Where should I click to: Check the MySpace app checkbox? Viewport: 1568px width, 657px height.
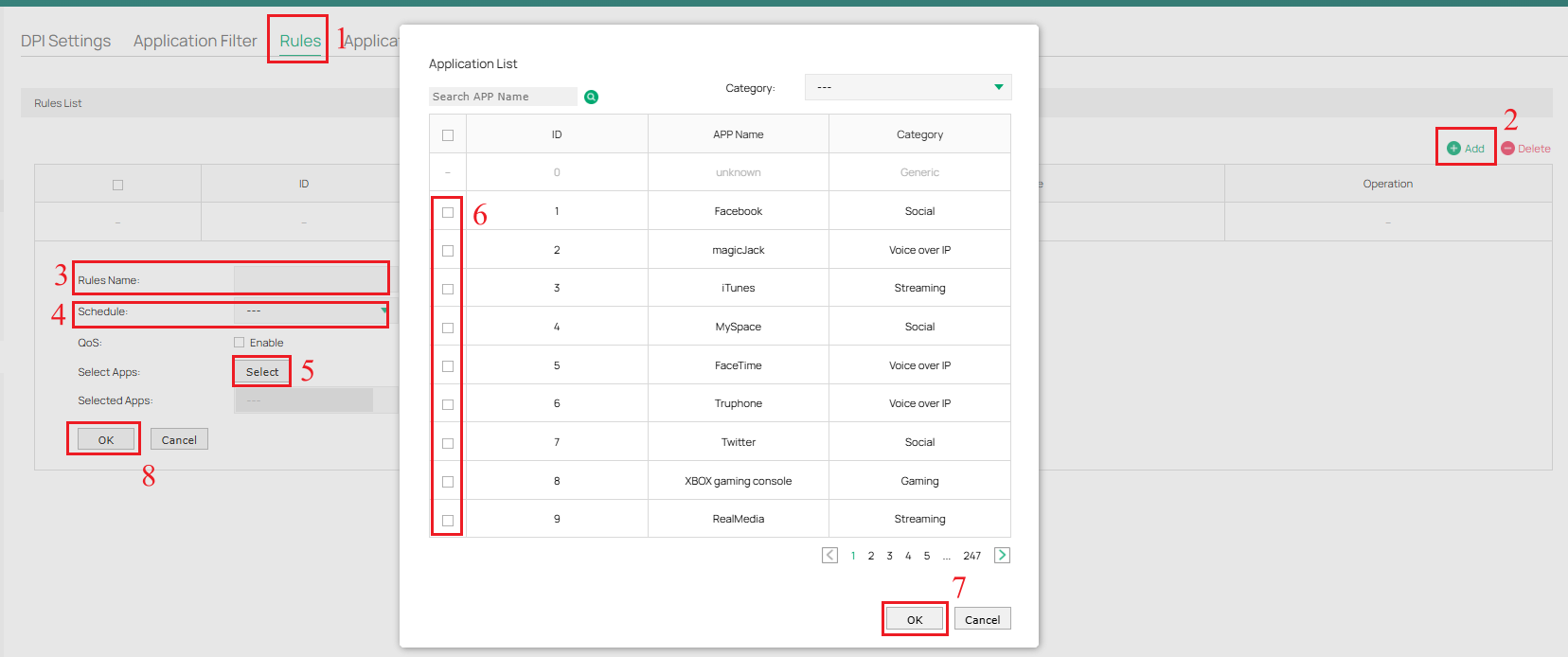pos(448,328)
